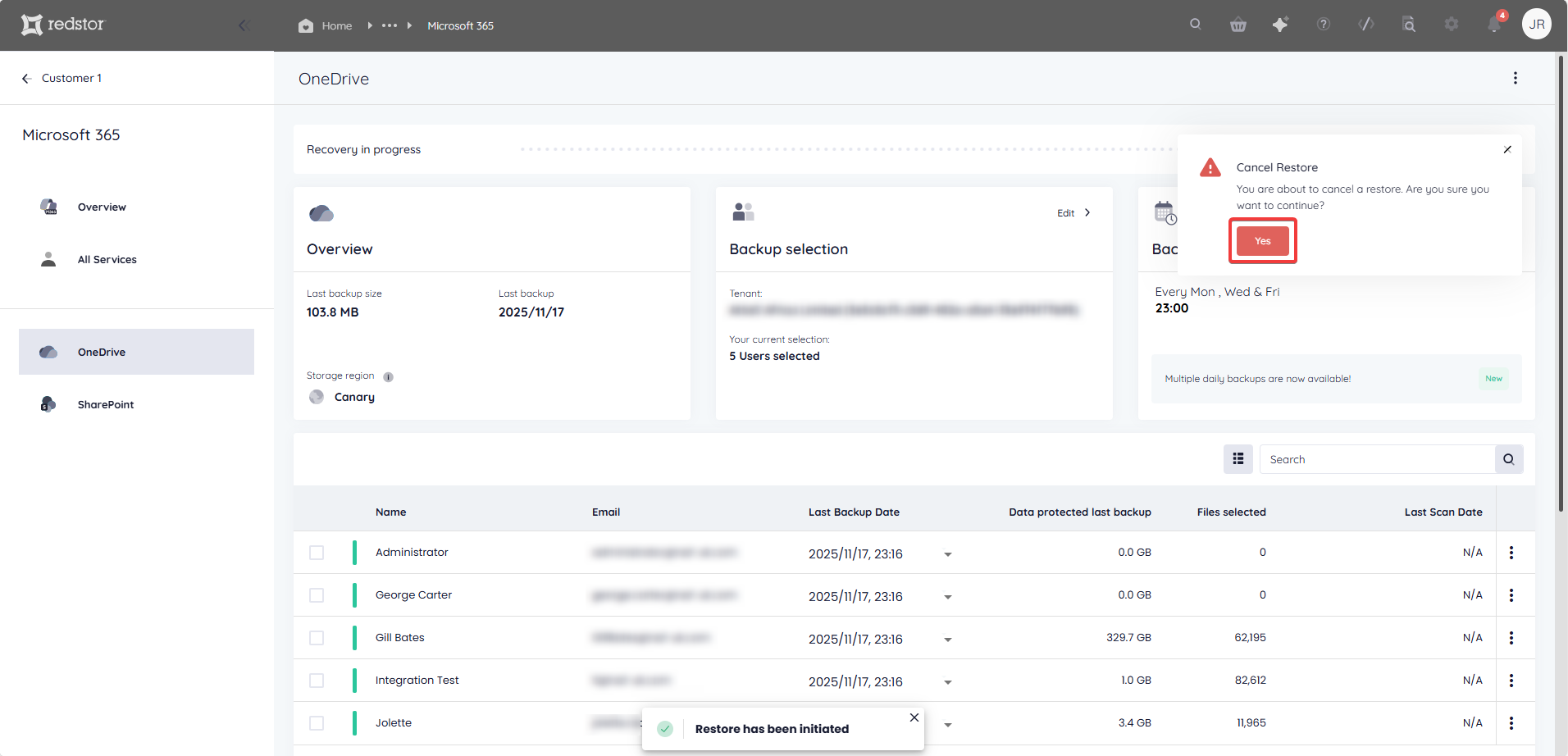Image resolution: width=1568 pixels, height=756 pixels.
Task: Expand Jolette backup date dropdown
Action: click(948, 725)
